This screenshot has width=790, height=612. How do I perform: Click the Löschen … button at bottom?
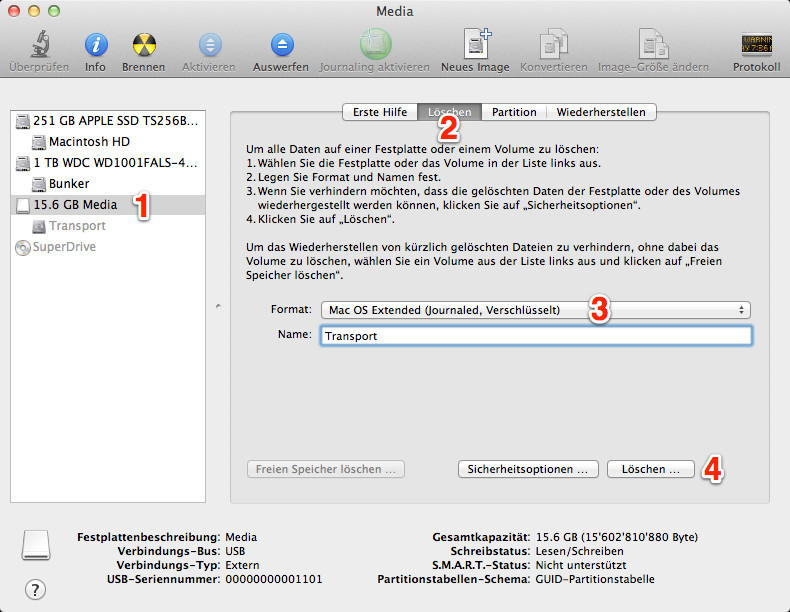tap(650, 469)
